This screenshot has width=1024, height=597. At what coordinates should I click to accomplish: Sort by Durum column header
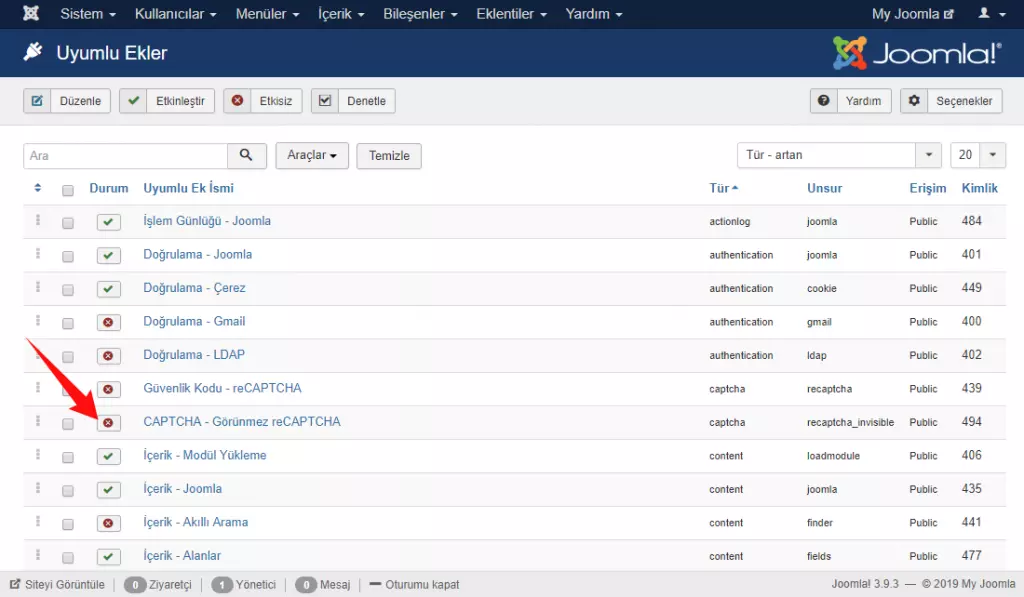(x=108, y=188)
